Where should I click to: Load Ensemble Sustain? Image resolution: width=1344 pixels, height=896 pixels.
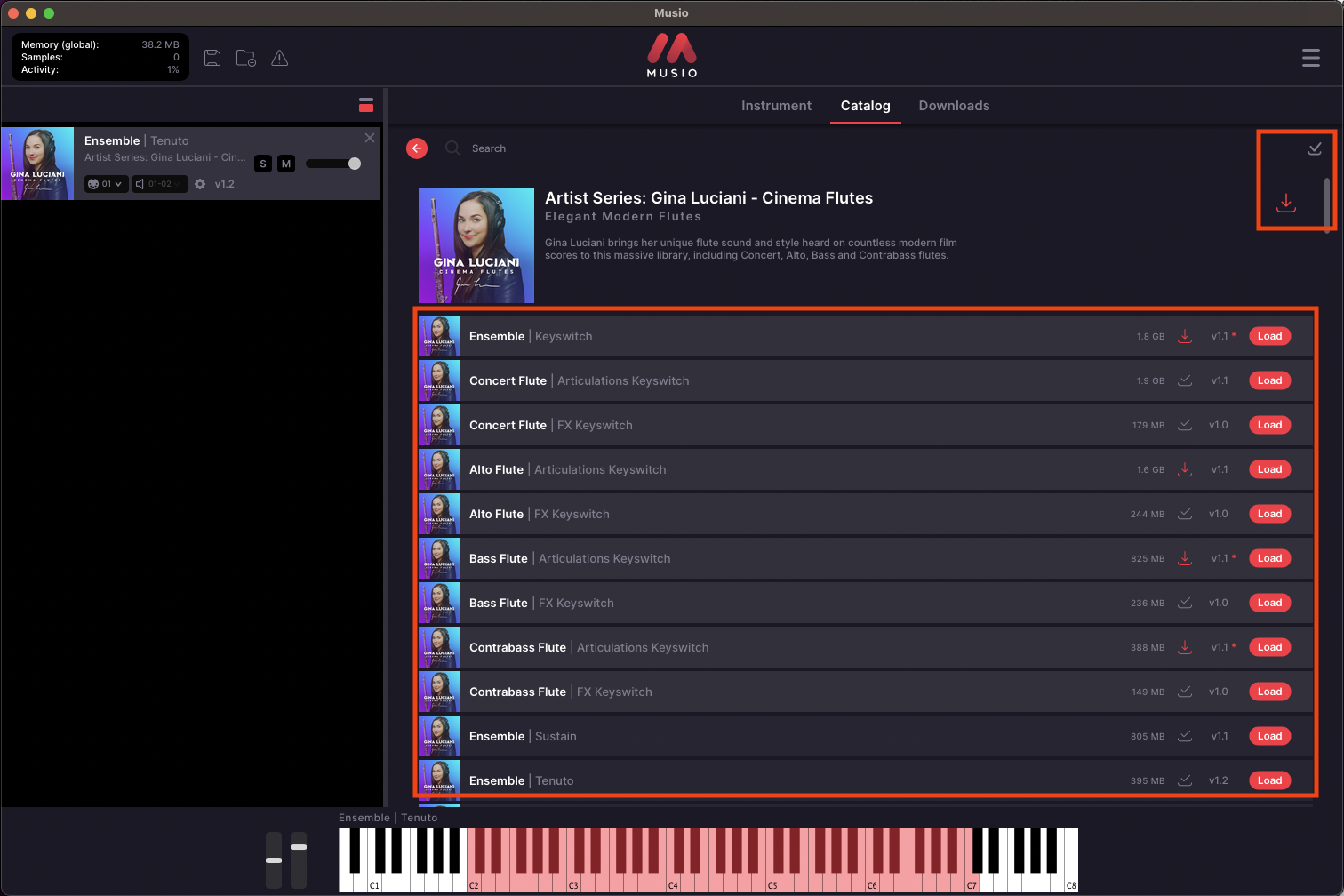coord(1269,736)
